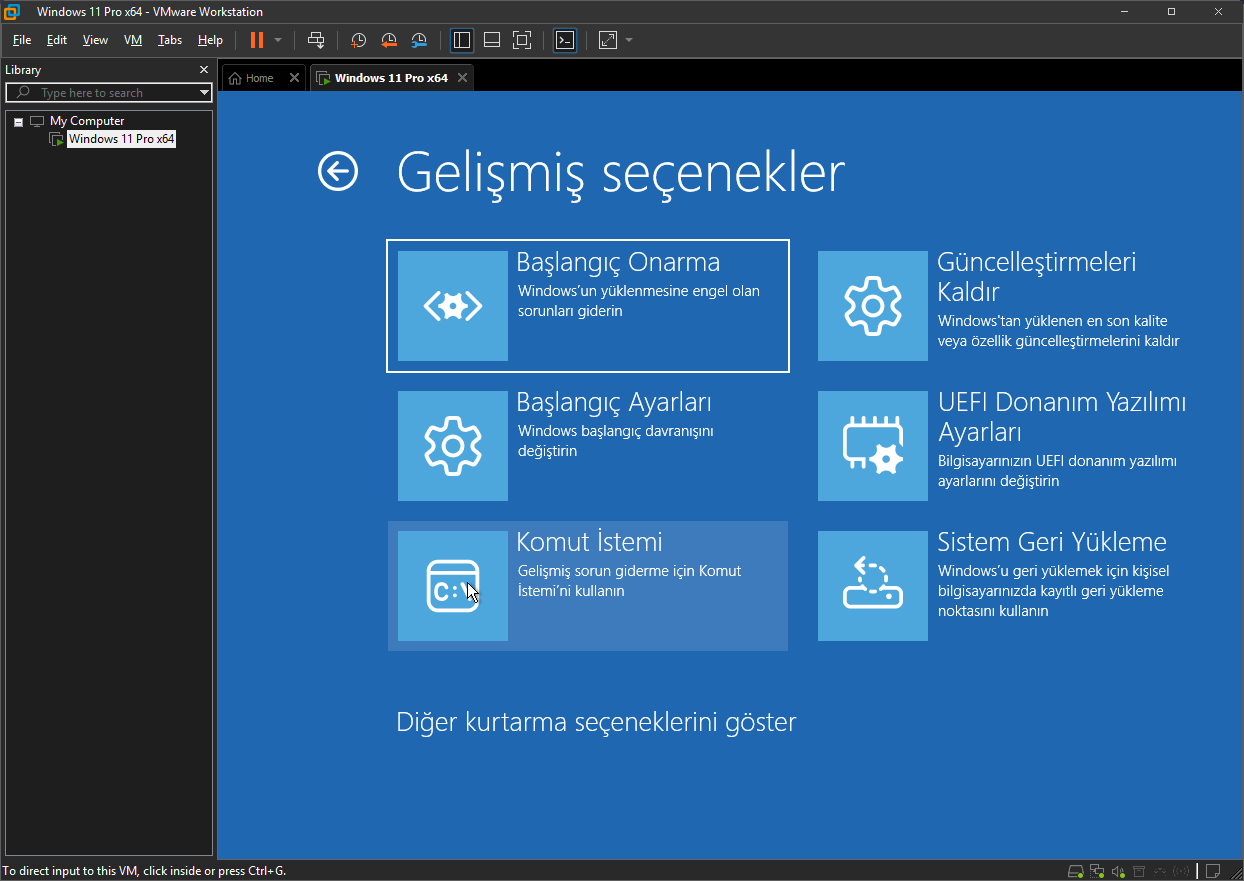1244x881 pixels.
Task: Open Başlangıç Onarma startup repair tile
Action: (588, 306)
